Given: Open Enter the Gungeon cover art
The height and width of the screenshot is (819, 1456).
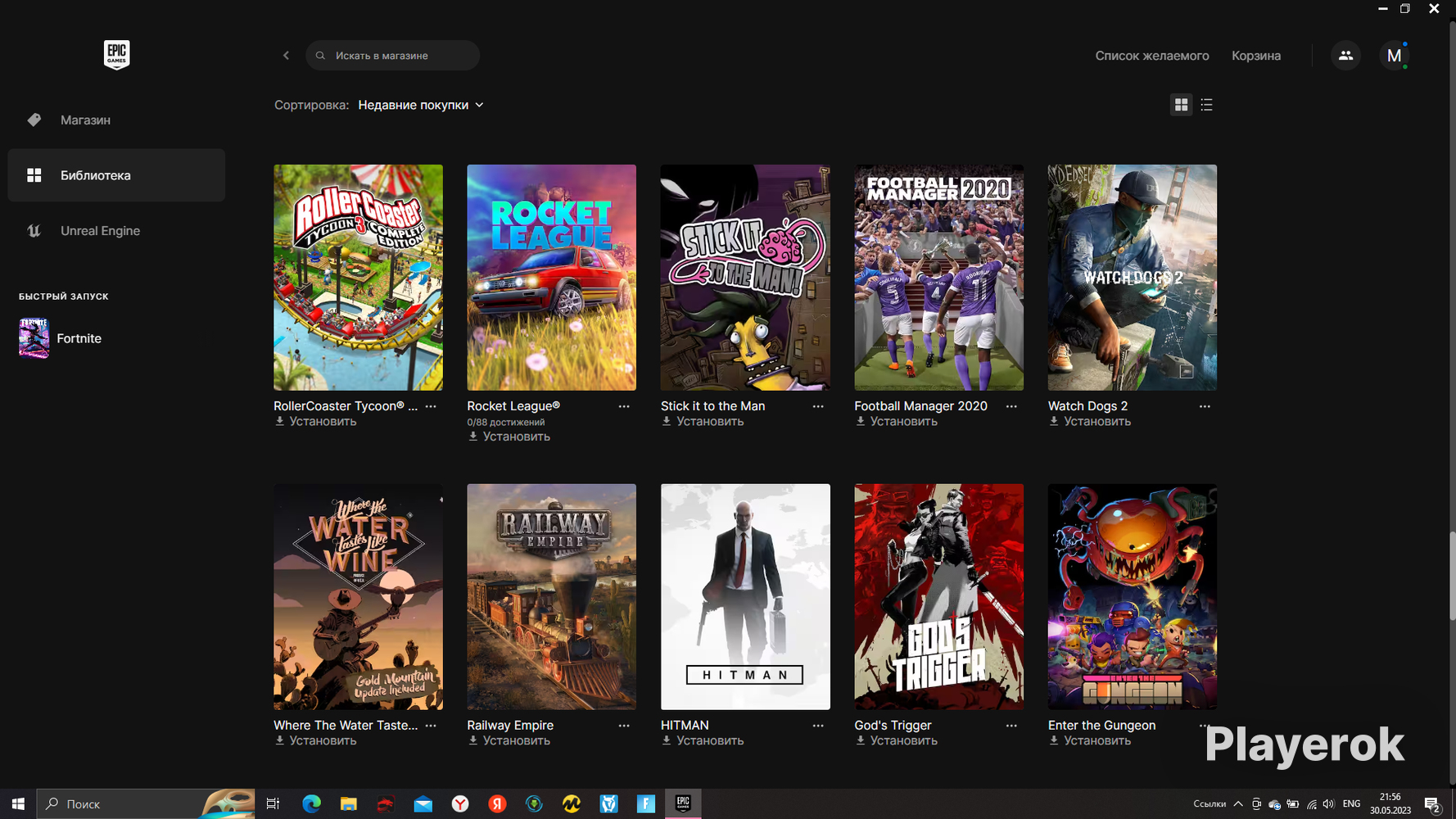Looking at the screenshot, I should 1133,597.
